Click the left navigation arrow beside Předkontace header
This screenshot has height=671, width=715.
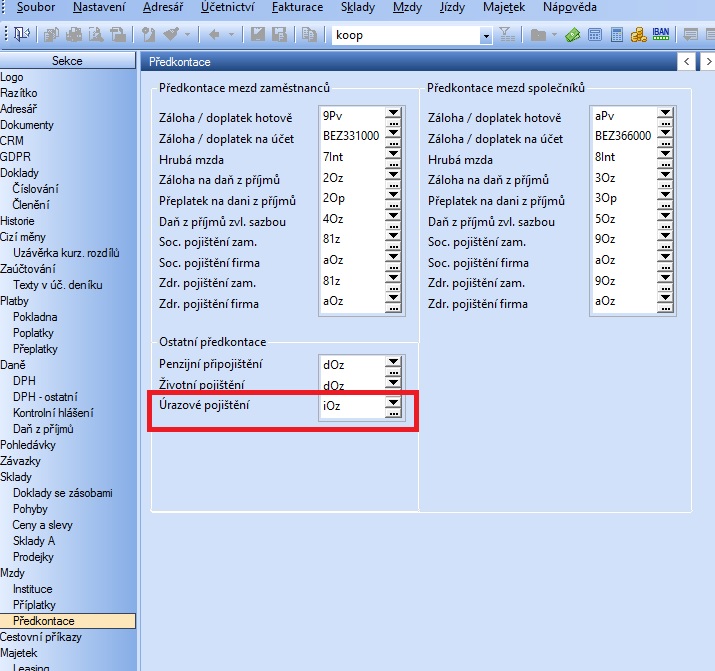point(686,62)
